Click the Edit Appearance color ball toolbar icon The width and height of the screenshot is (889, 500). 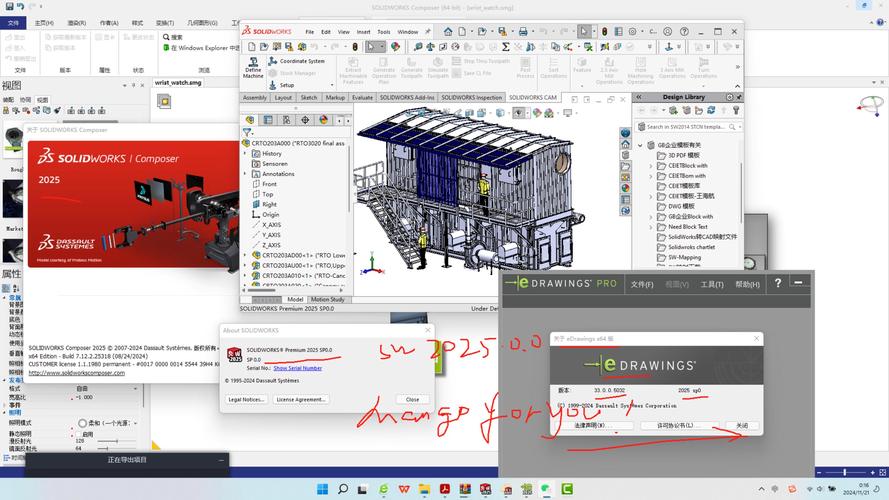coord(395,46)
